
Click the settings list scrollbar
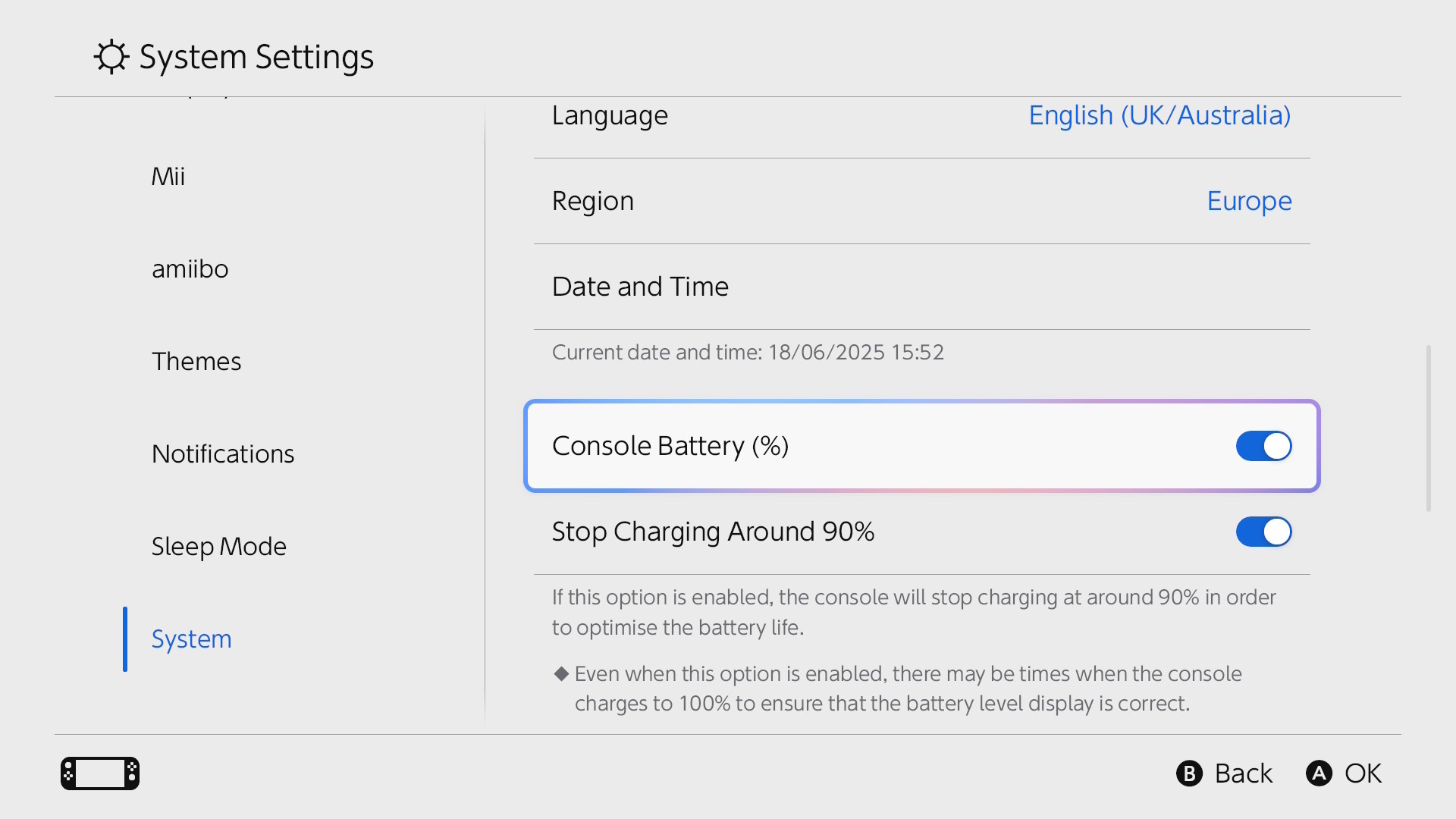1428,428
